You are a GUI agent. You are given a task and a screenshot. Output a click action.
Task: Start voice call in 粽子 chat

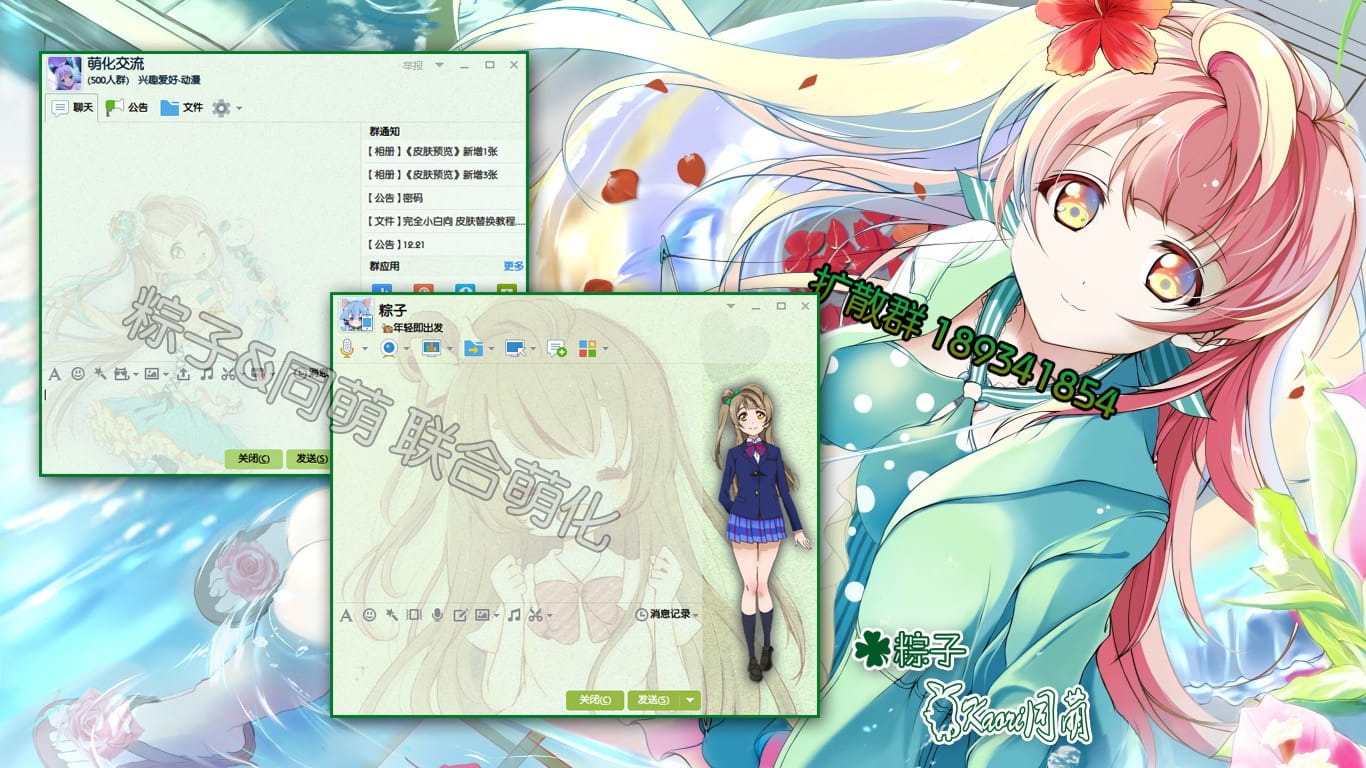click(x=348, y=348)
